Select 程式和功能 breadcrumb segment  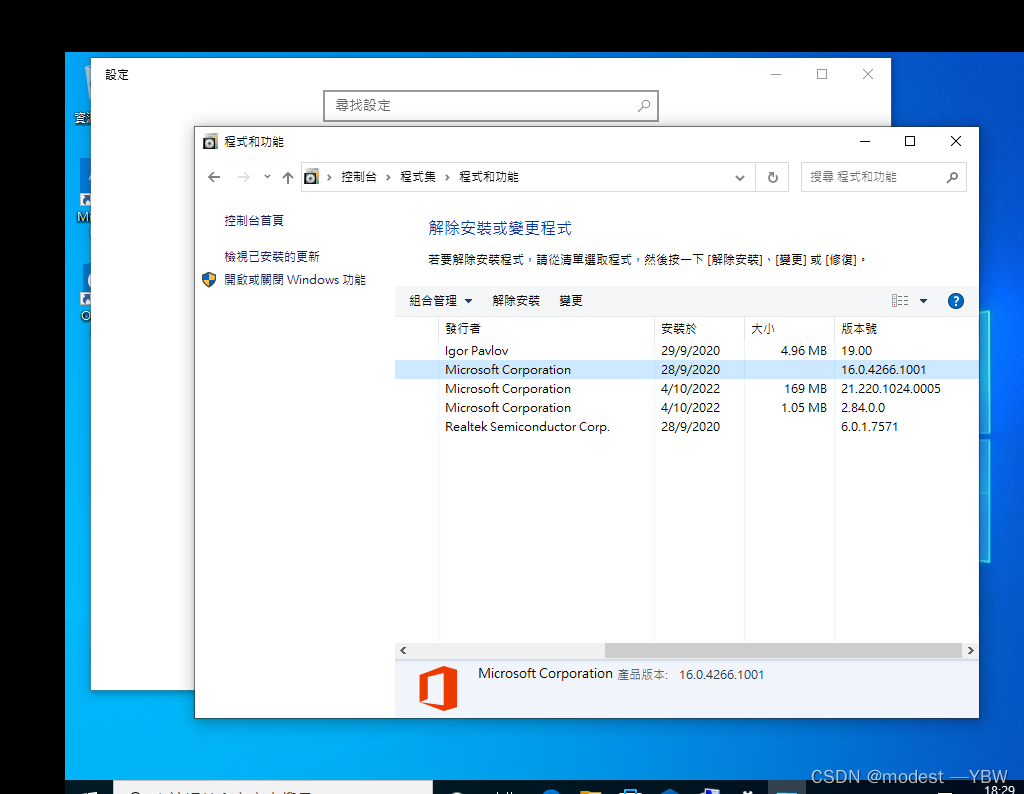tap(488, 177)
